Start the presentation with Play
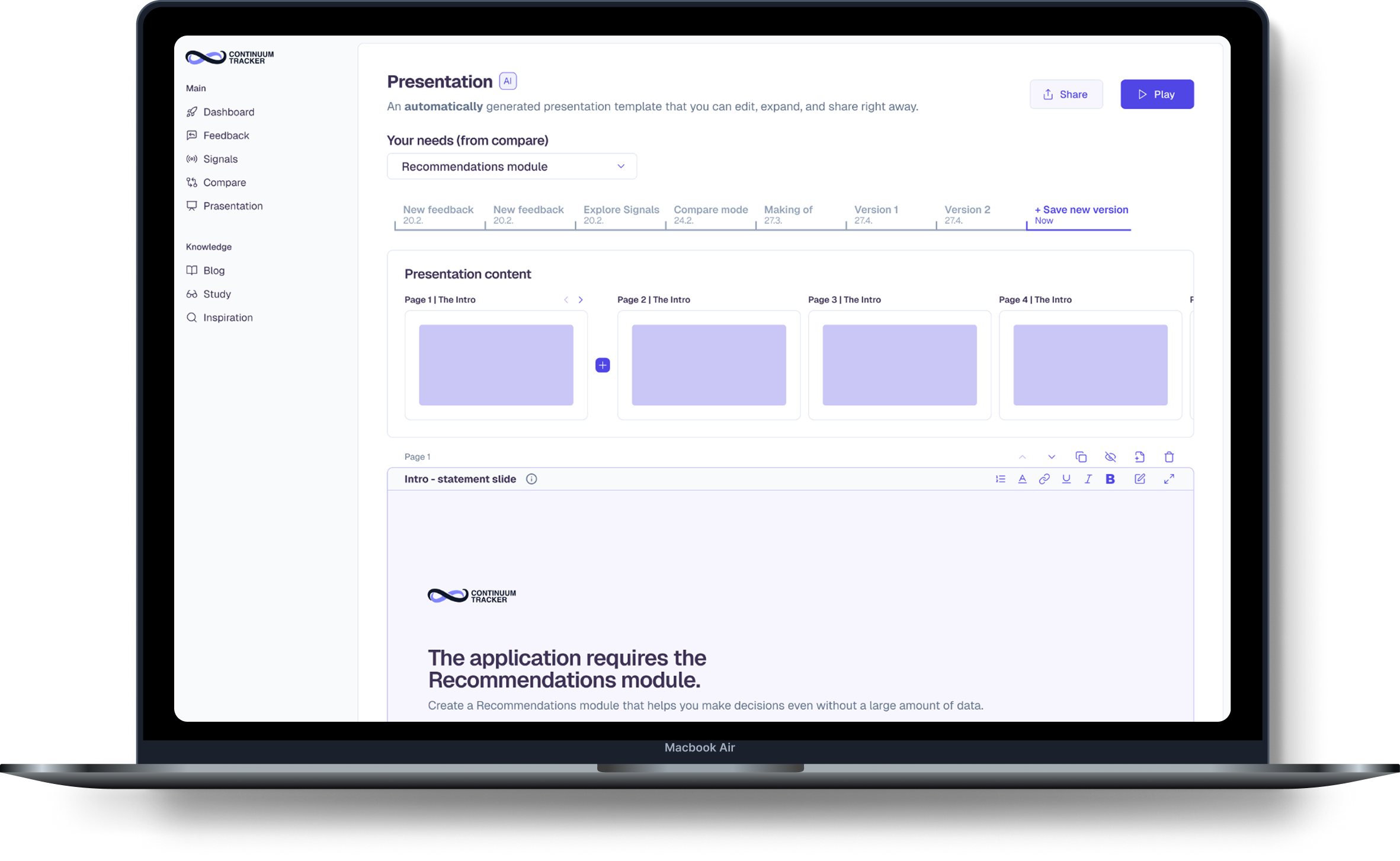Viewport: 1400px width, 861px height. coord(1156,94)
